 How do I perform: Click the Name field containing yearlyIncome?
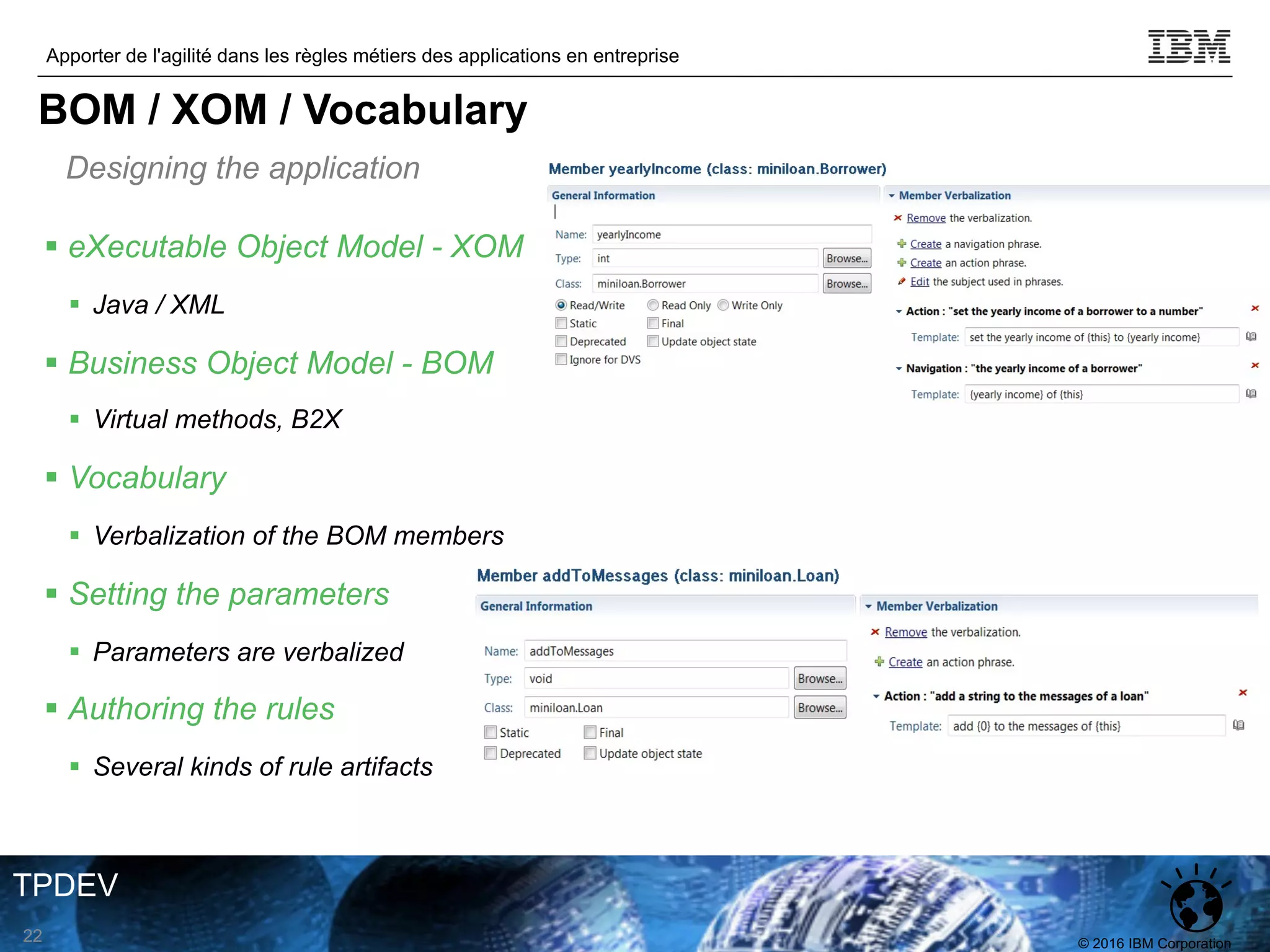tap(732, 234)
